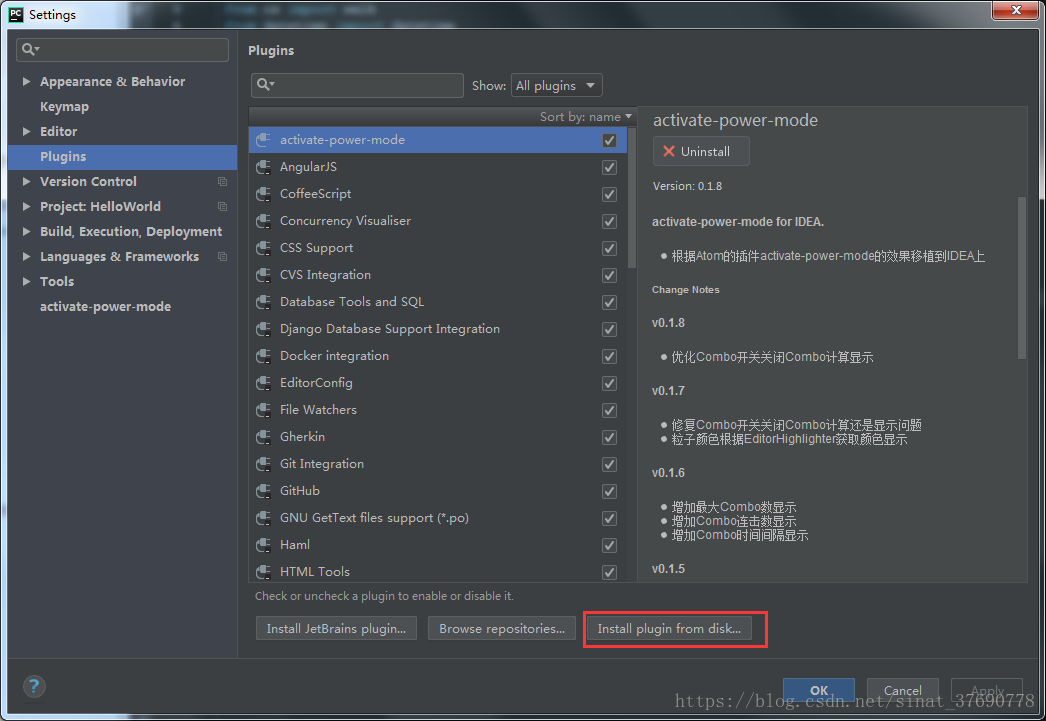
Task: Toggle the Docker integration checkbox
Action: (x=609, y=356)
